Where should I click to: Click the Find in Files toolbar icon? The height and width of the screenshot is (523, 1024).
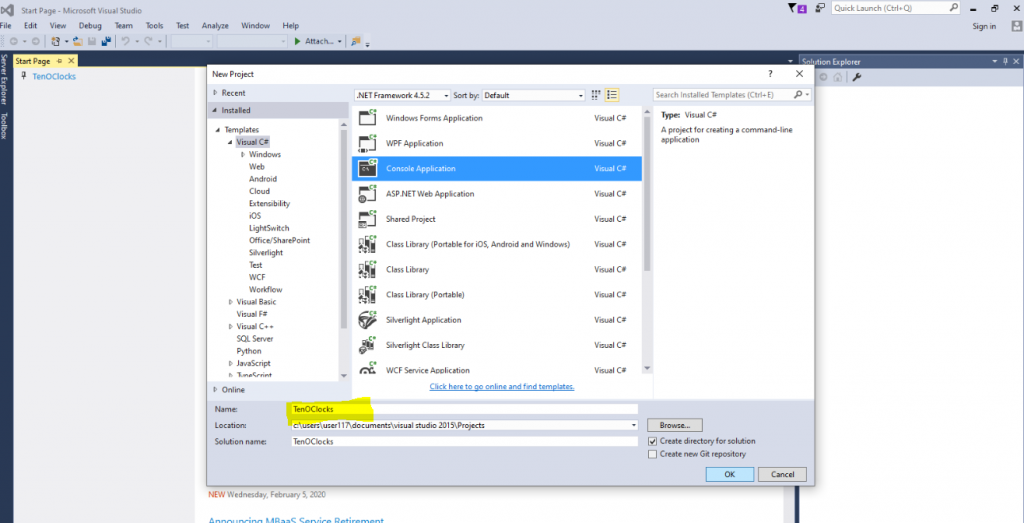[x=356, y=41]
